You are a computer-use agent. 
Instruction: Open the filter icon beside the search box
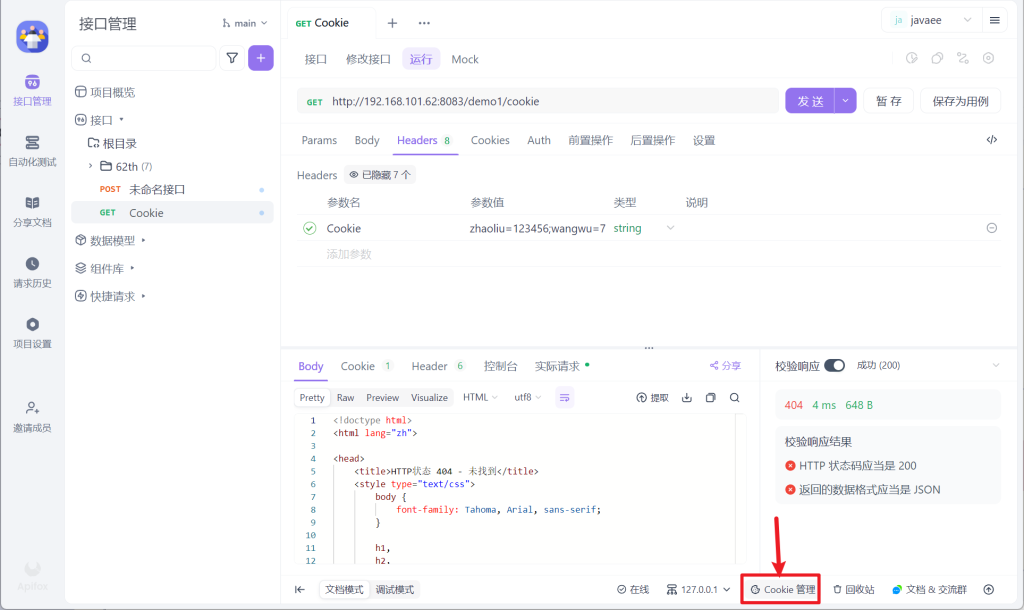click(232, 58)
